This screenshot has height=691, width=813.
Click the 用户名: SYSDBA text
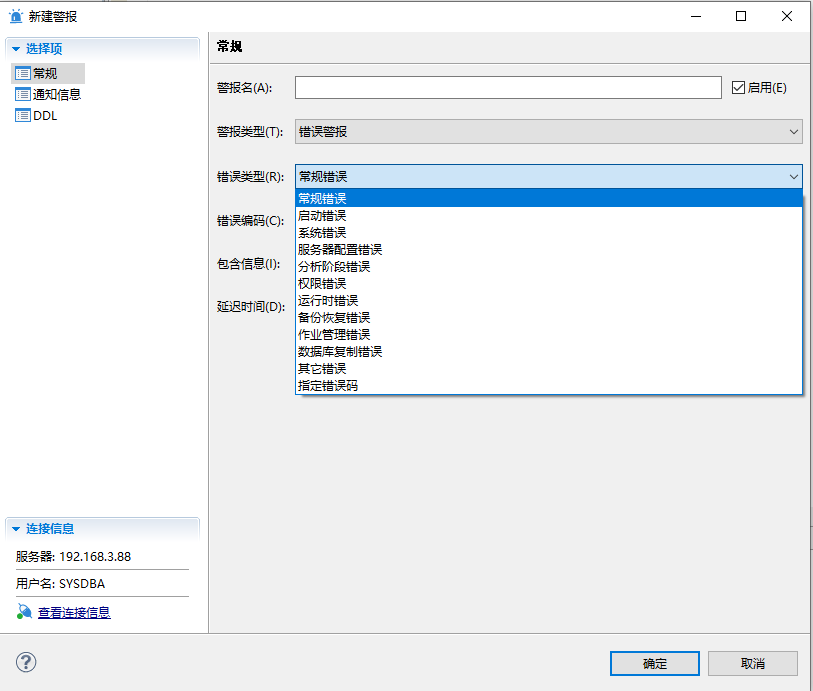tap(60, 584)
